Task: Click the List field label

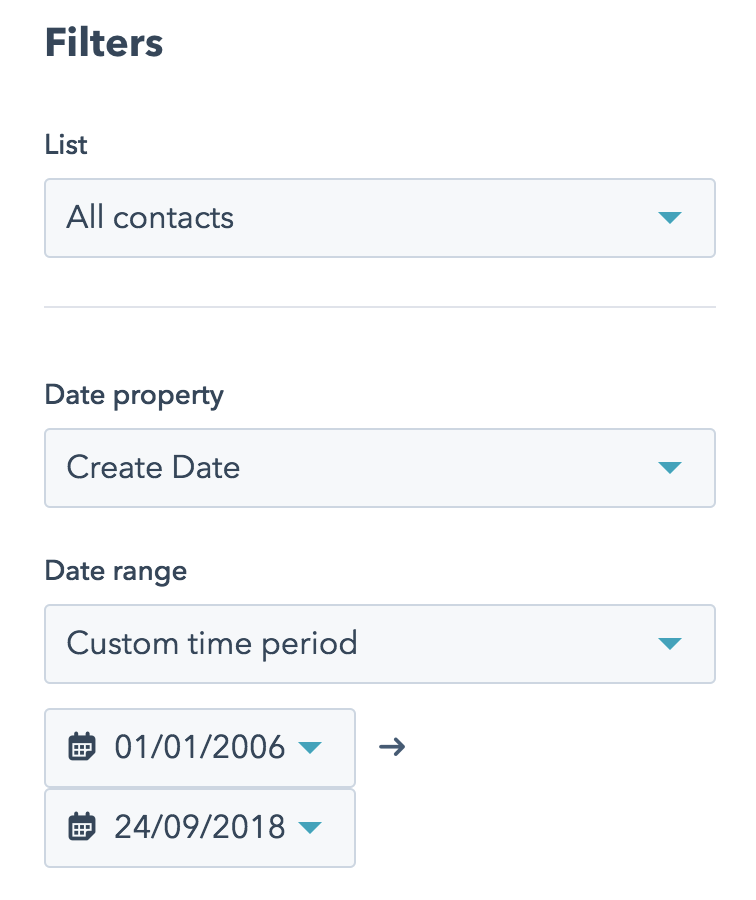Action: [66, 145]
